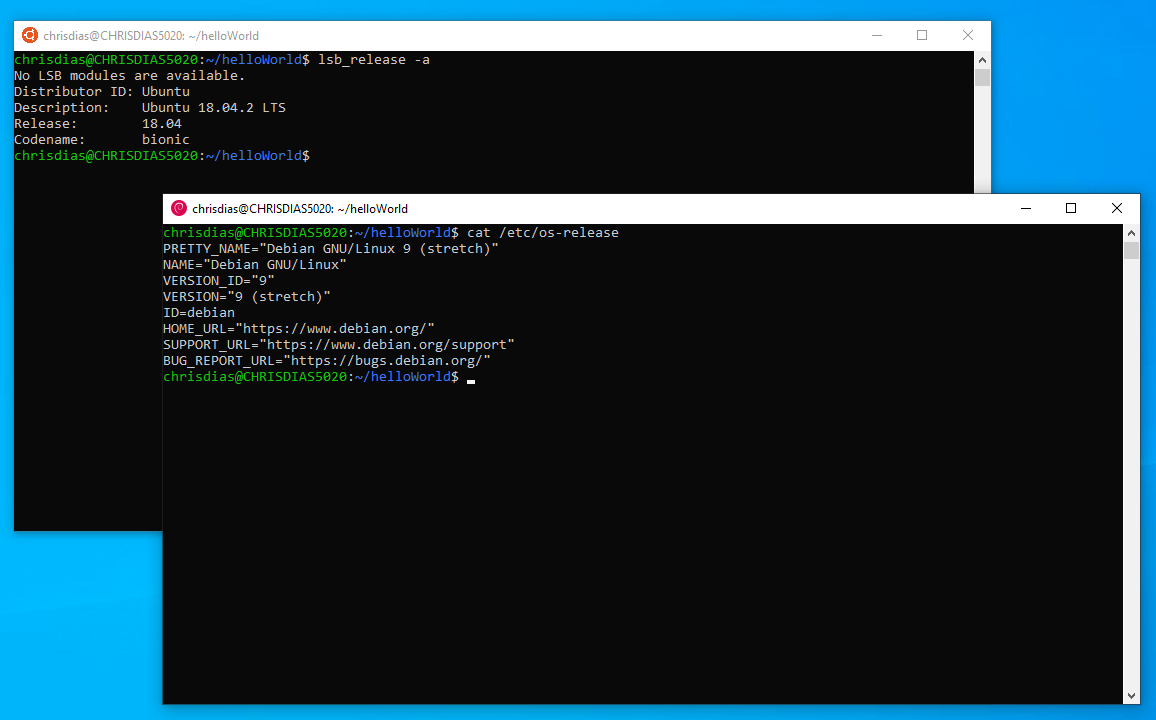The height and width of the screenshot is (720, 1156).
Task: Close the Debian terminal window
Action: 1117,208
